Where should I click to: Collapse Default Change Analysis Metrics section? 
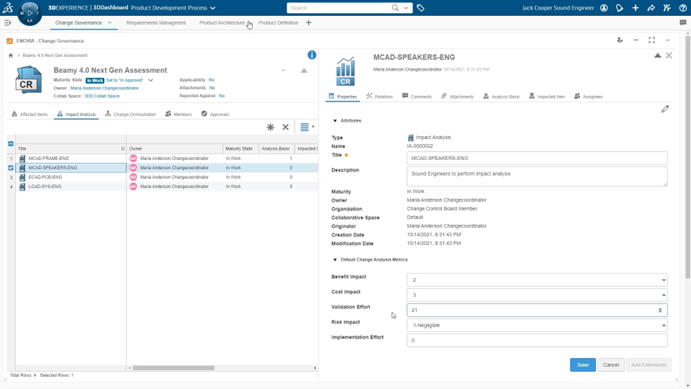click(335, 260)
